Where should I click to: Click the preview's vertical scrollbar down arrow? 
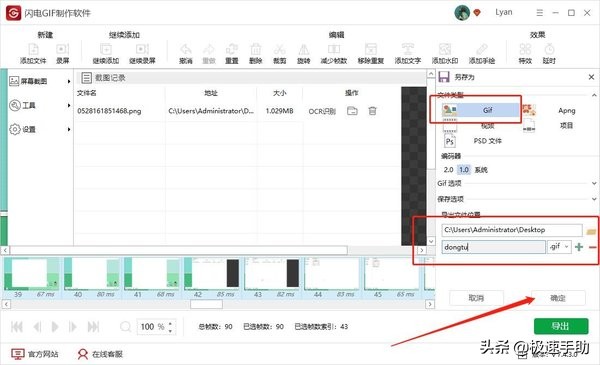click(431, 241)
